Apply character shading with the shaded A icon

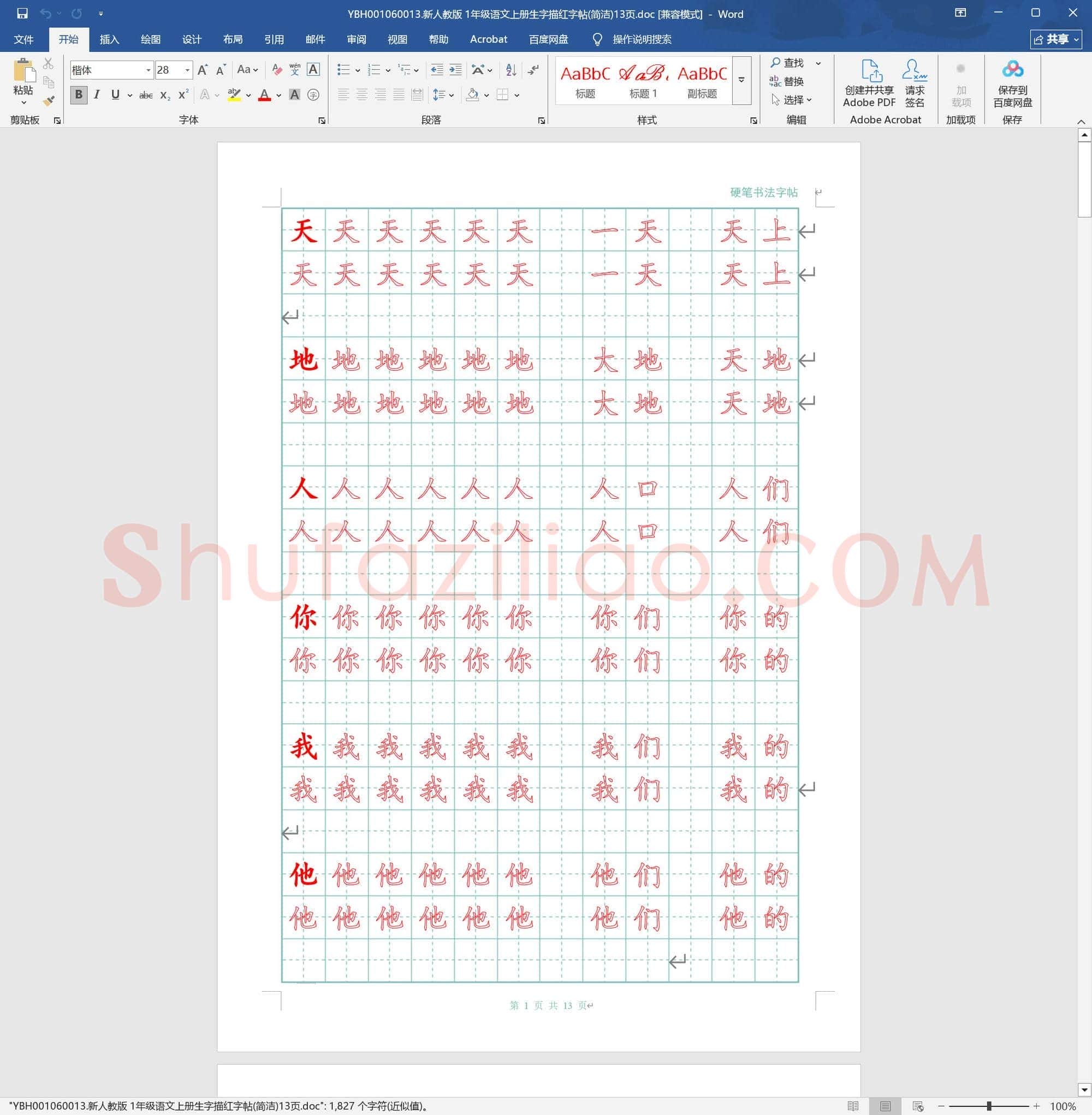(295, 95)
